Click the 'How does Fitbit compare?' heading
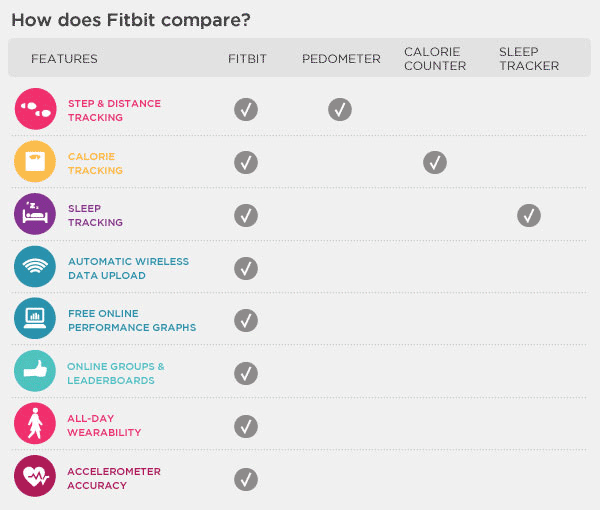Viewport: 600px width, 510px height. pyautogui.click(x=130, y=20)
